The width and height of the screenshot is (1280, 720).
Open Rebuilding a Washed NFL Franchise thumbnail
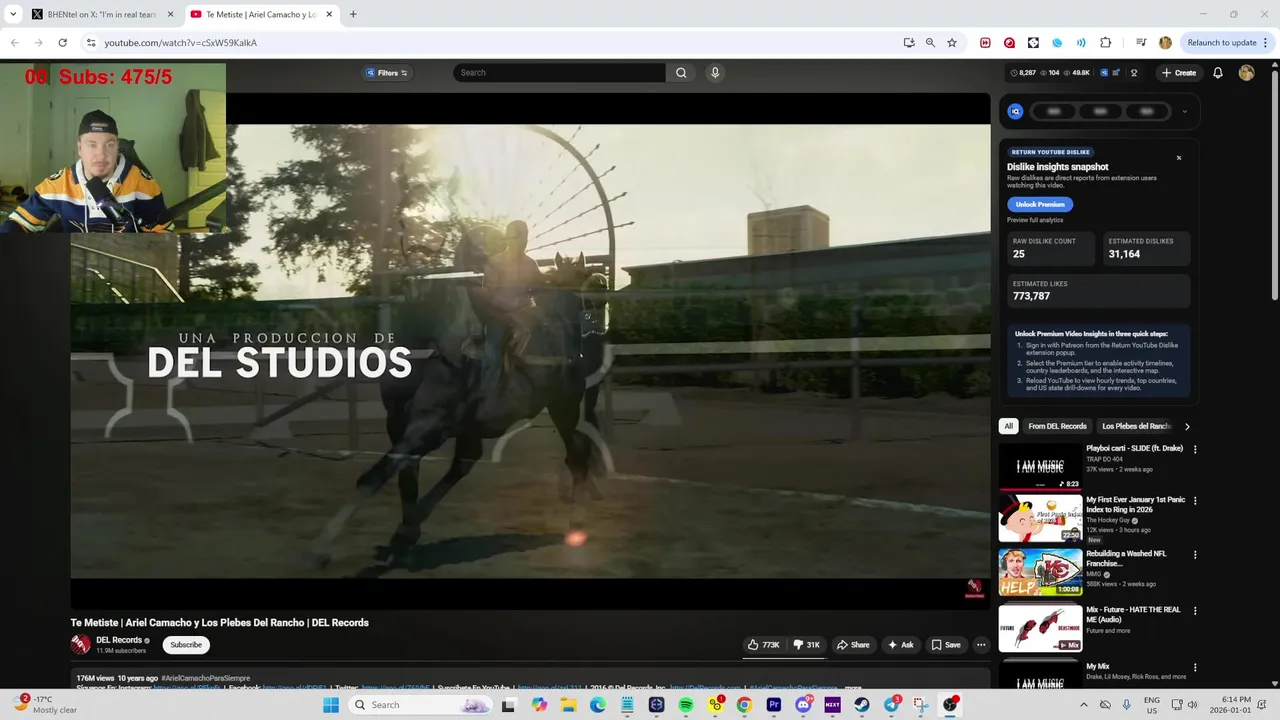(1040, 572)
